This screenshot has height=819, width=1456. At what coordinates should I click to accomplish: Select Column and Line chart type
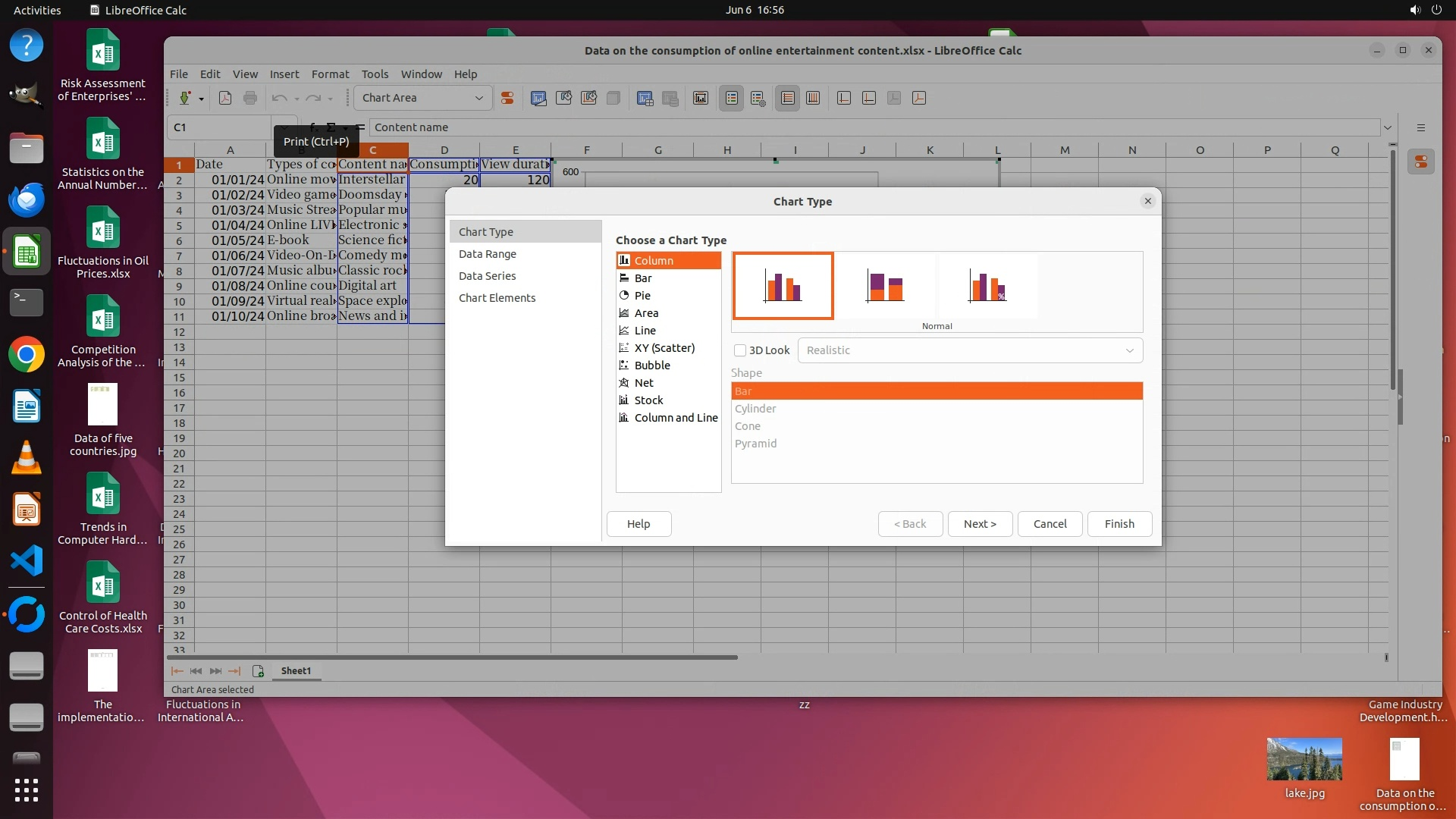(x=675, y=418)
